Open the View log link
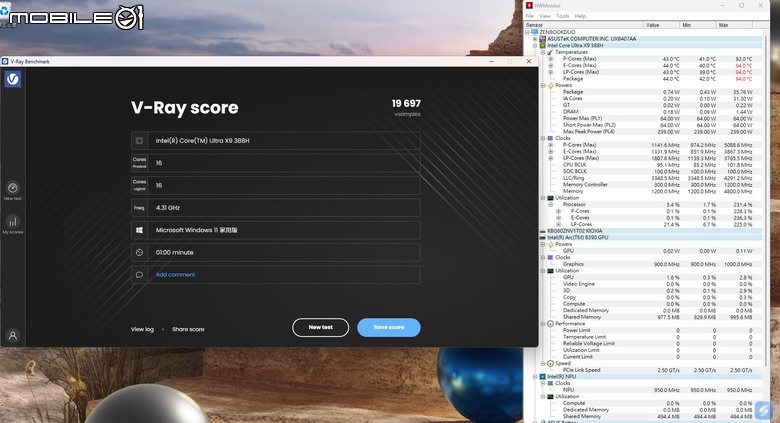780x423 pixels. click(x=142, y=329)
